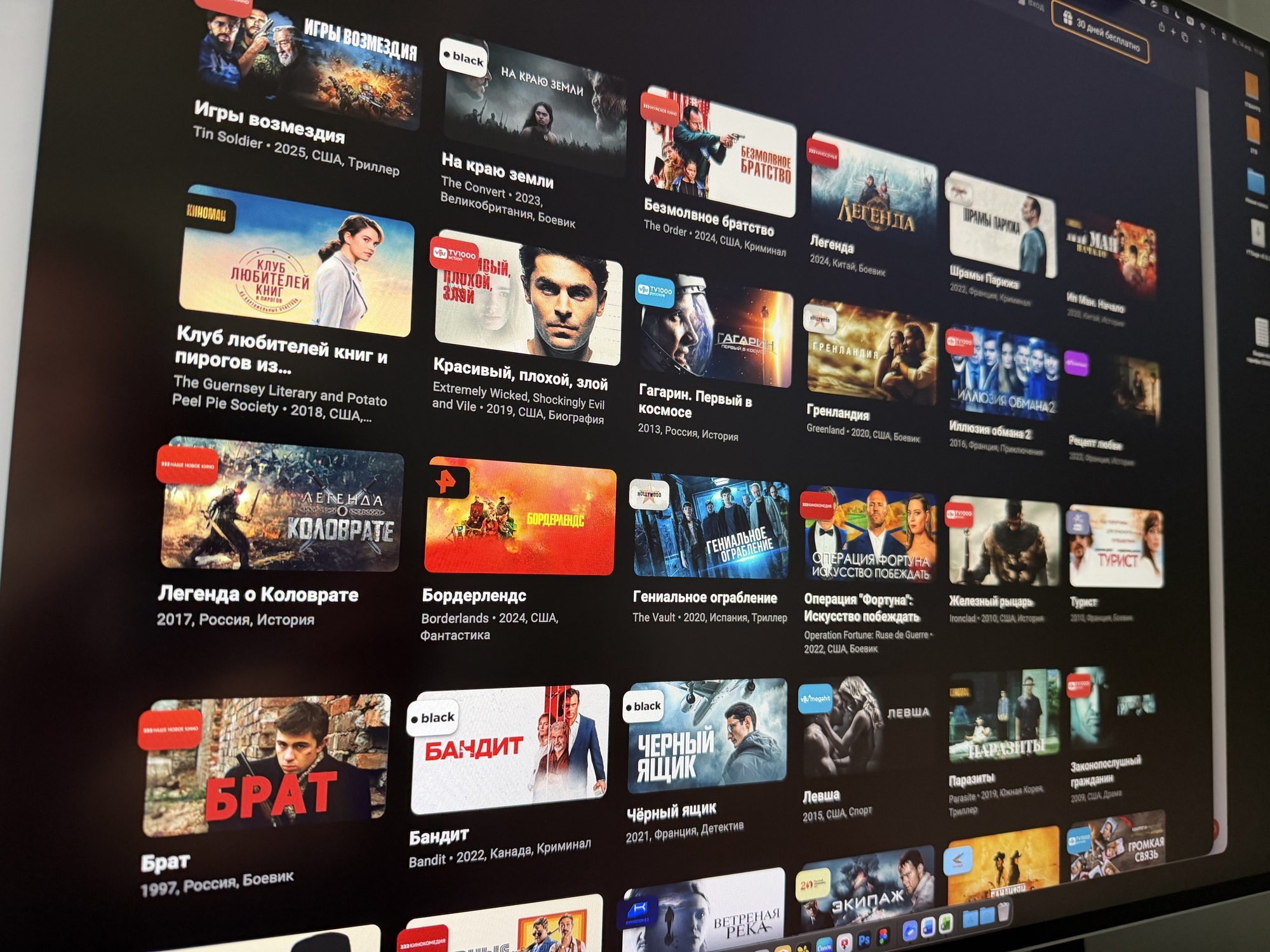Click the black badge on Чёрный ящик
The height and width of the screenshot is (952, 1270).
(x=643, y=706)
